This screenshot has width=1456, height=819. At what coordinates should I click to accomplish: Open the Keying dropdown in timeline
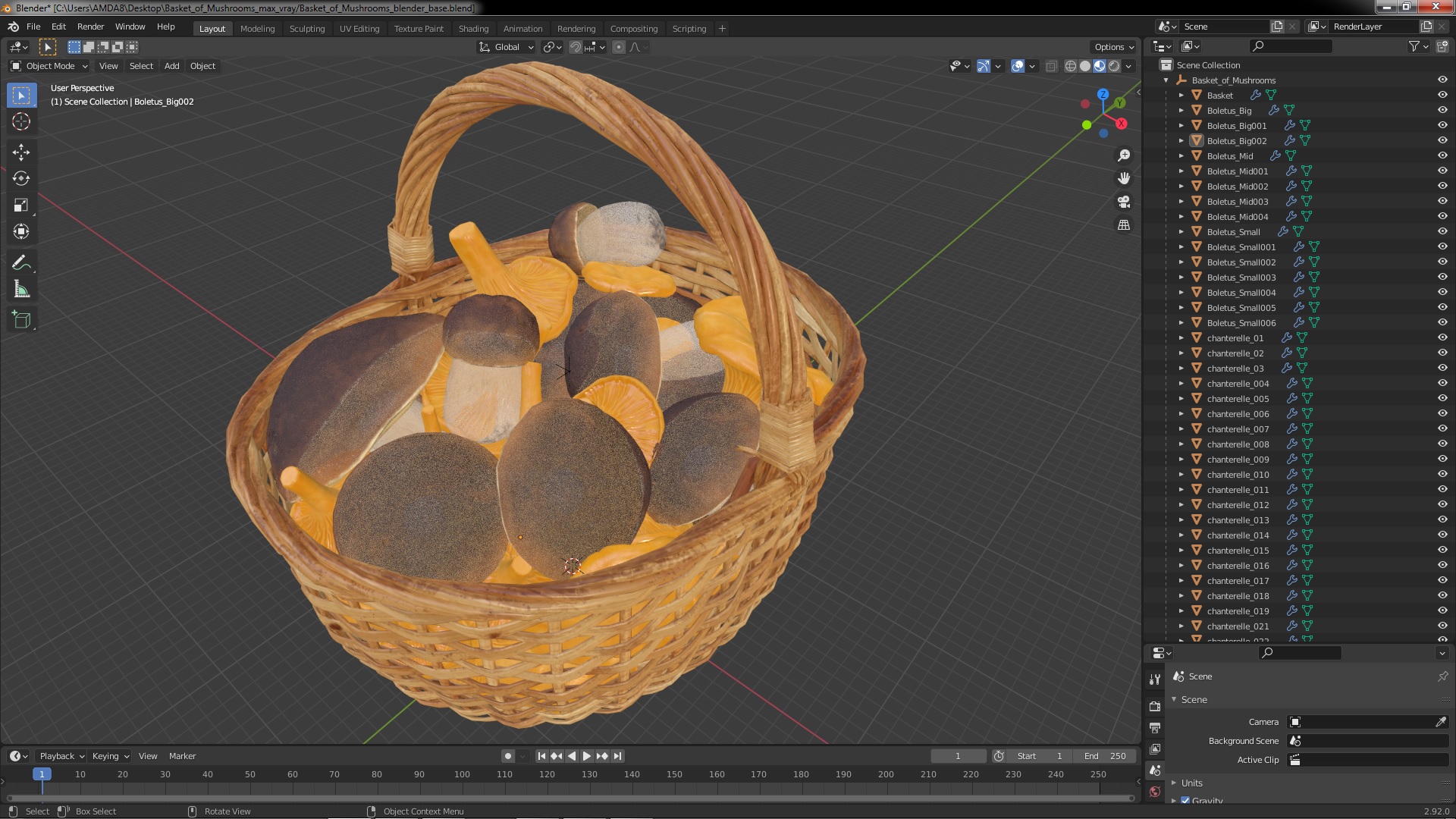tap(110, 756)
